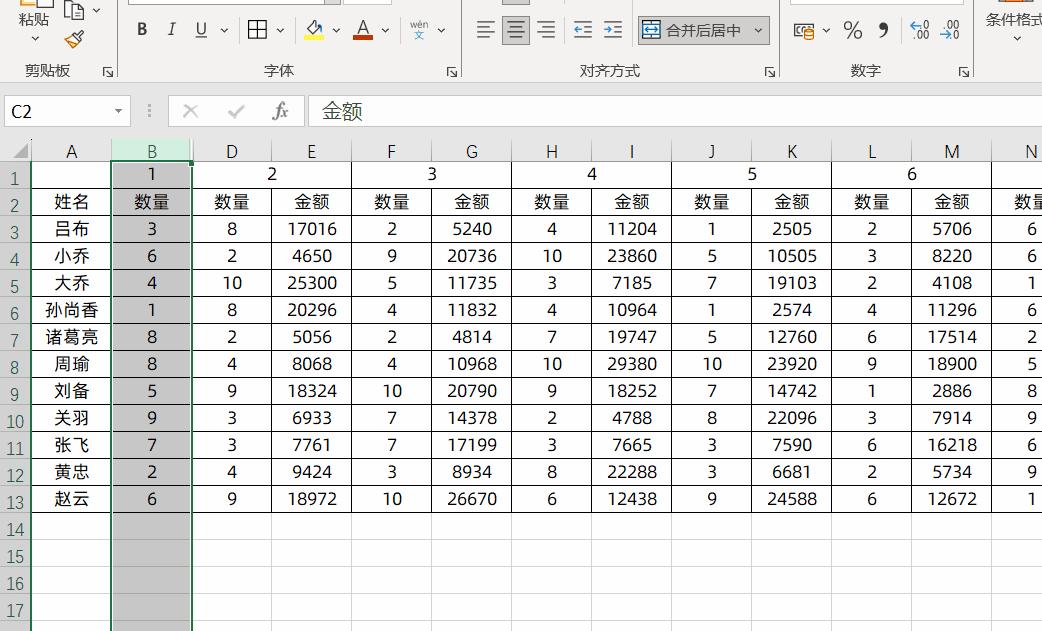Viewport: 1042px width, 631px height.
Task: Click the Insert Function fx button
Action: point(280,111)
